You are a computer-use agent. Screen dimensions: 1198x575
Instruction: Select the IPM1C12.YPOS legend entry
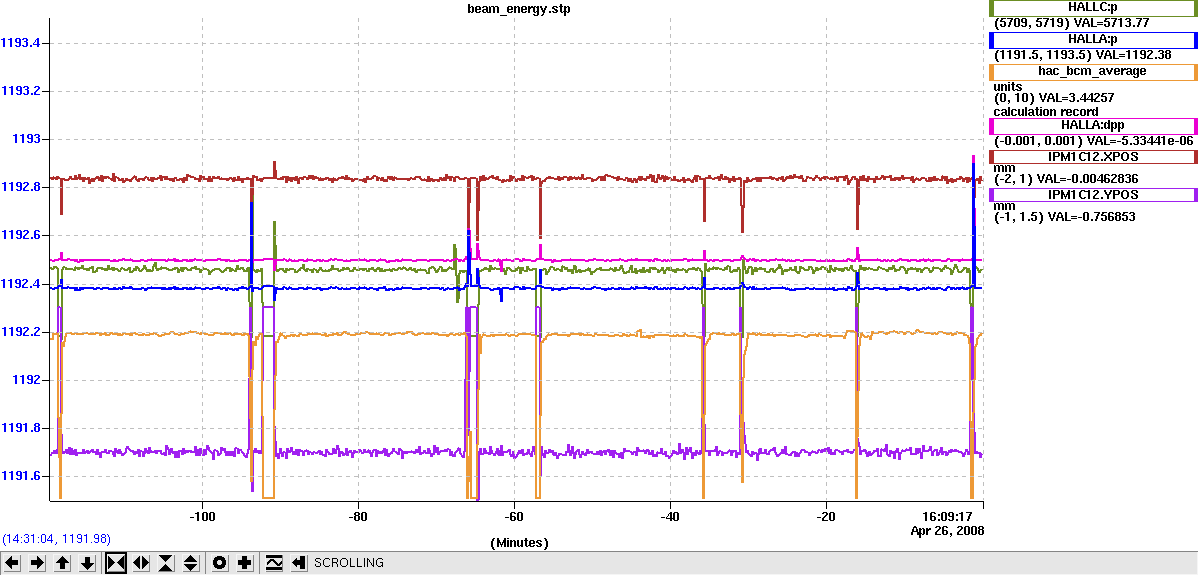click(x=1093, y=195)
